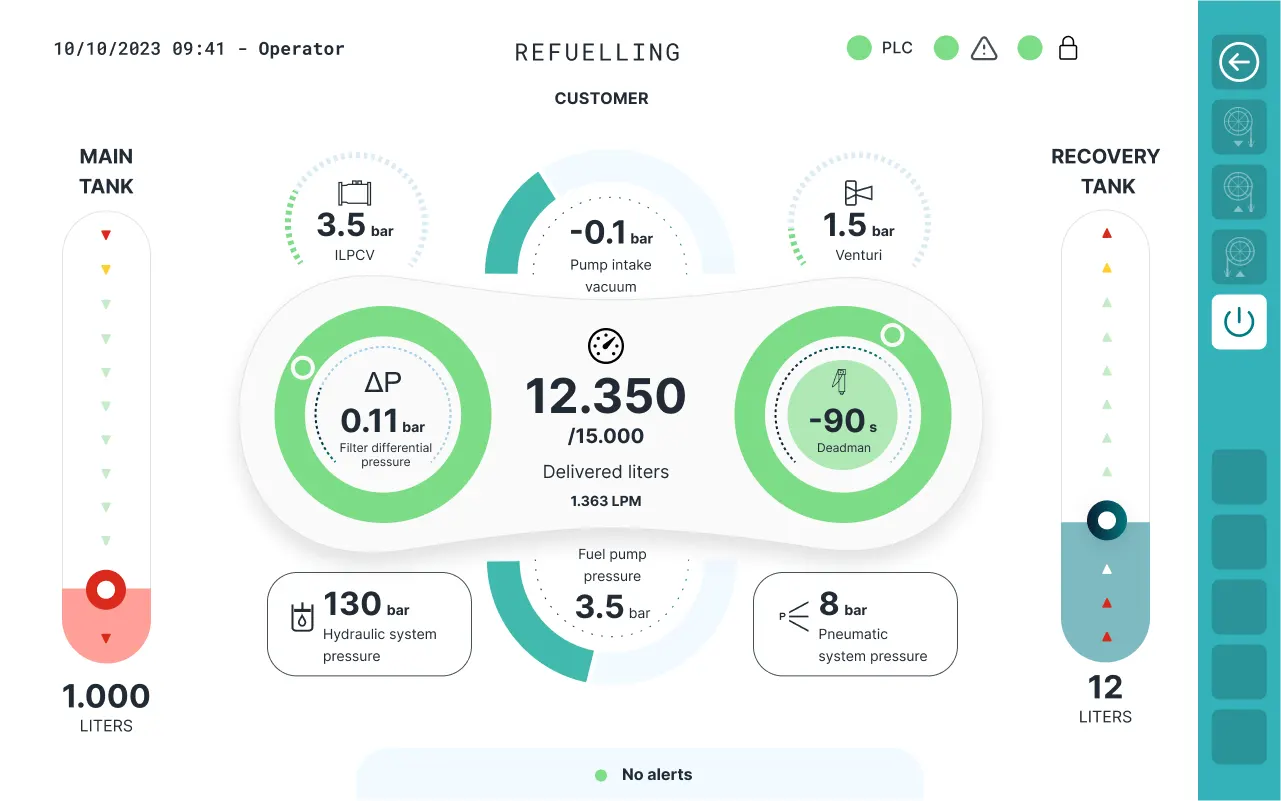
Task: Click the top red arrow in recovery tank
Action: coord(1106,233)
